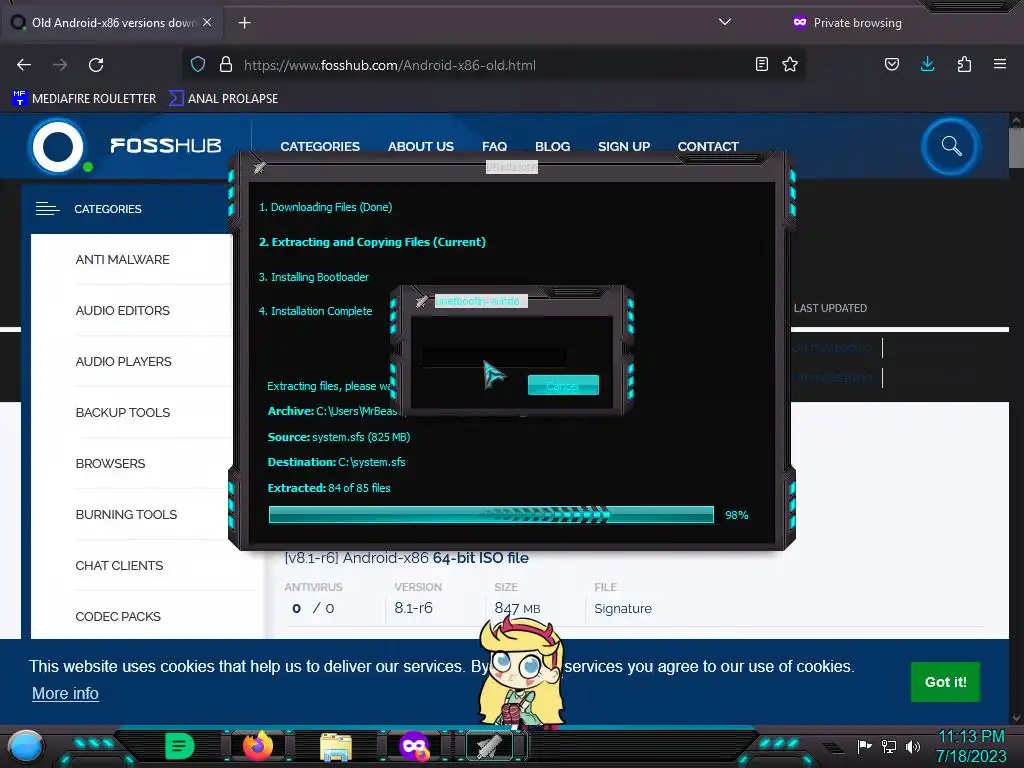Click '3. Installing Bootloader' step text
This screenshot has height=768, width=1024.
click(x=314, y=277)
